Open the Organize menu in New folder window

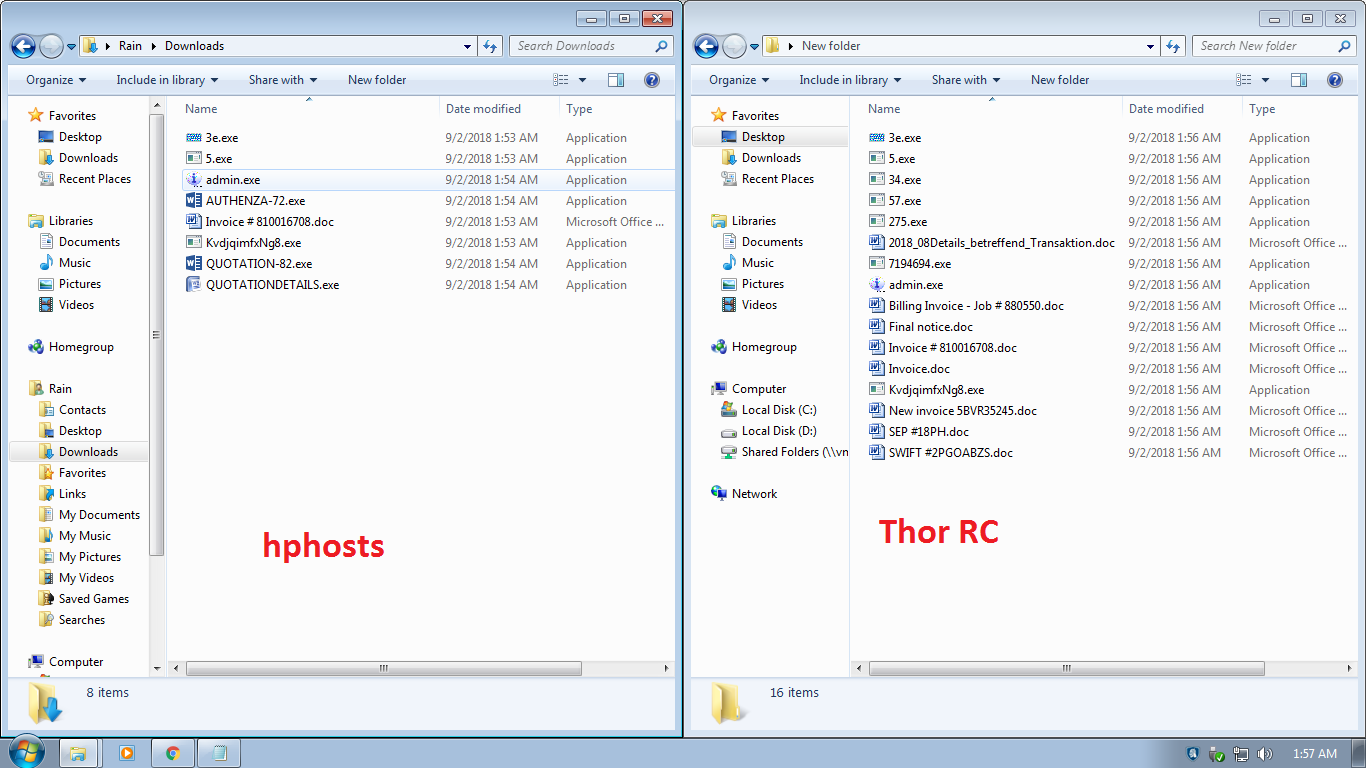click(739, 80)
